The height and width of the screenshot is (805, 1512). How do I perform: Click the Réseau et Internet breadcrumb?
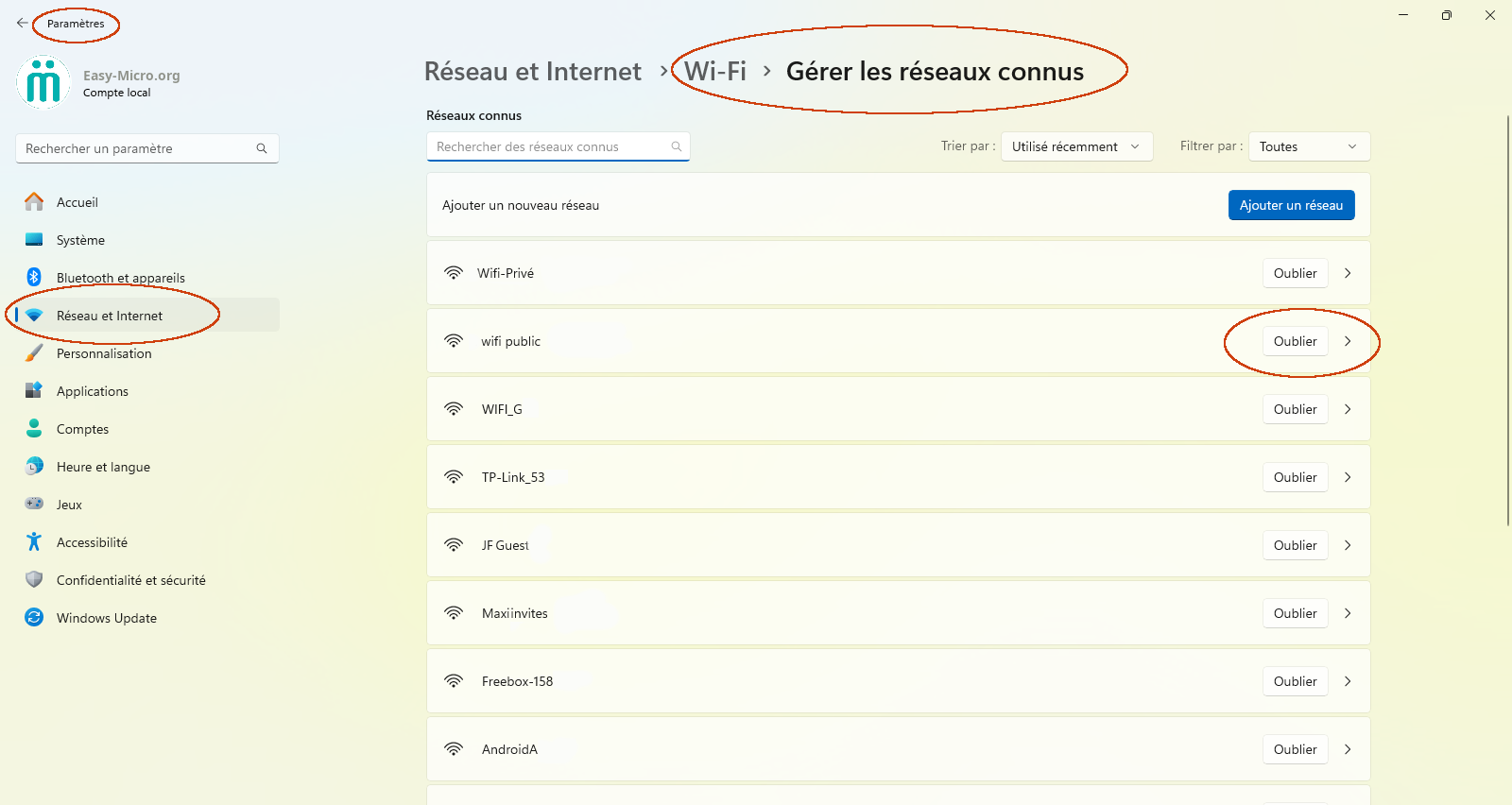coord(533,72)
